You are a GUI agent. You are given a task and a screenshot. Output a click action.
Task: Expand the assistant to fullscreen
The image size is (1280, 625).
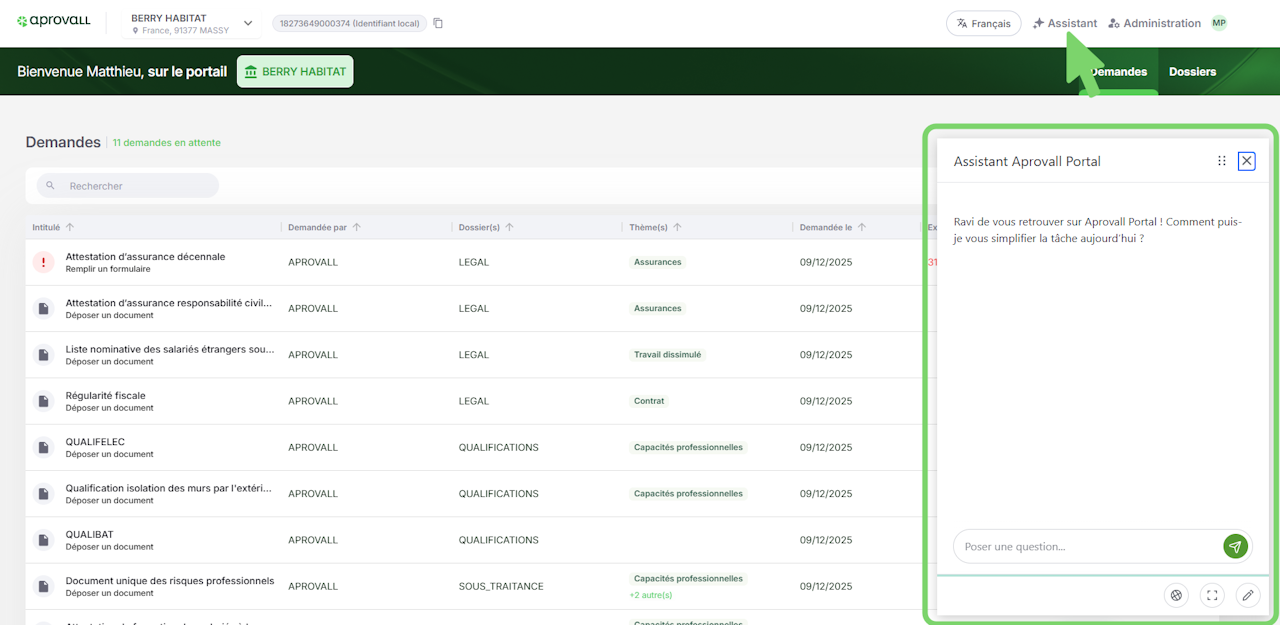[1212, 595]
